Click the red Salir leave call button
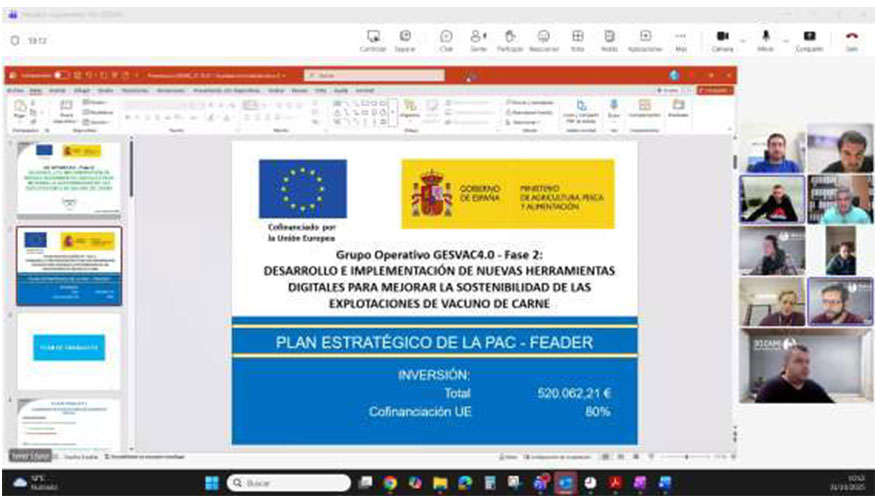This screenshot has width=875, height=500. click(x=852, y=41)
